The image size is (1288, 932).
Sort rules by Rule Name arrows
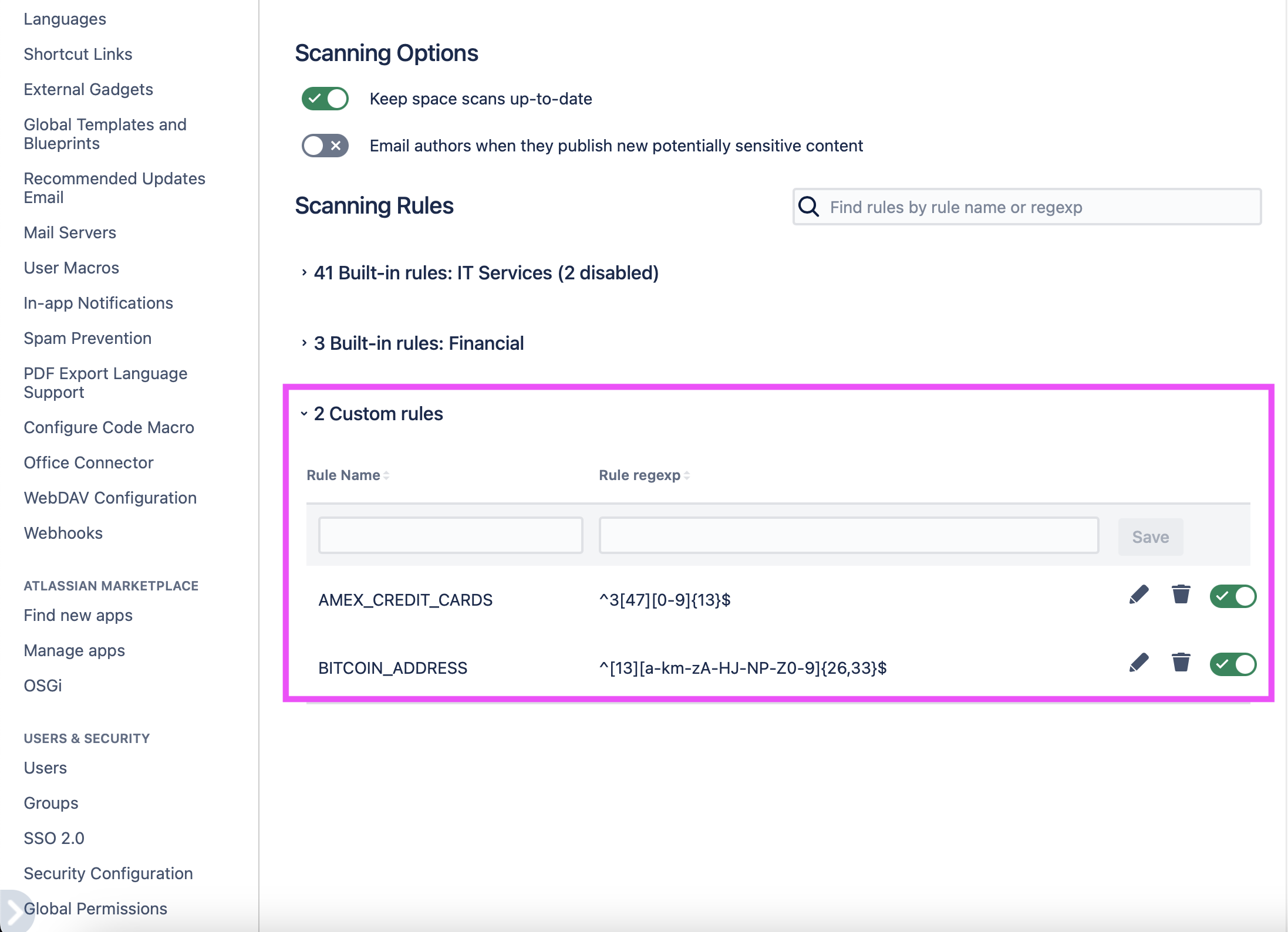pyautogui.click(x=386, y=475)
